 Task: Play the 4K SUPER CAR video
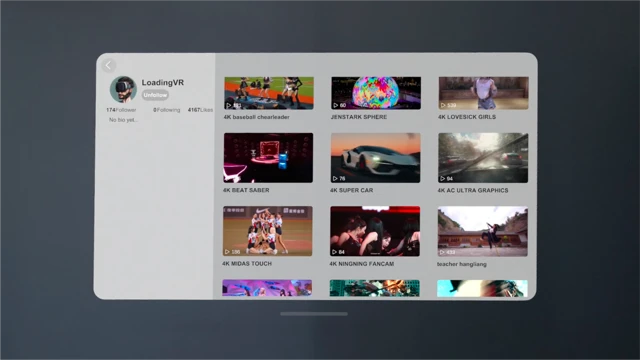376,158
